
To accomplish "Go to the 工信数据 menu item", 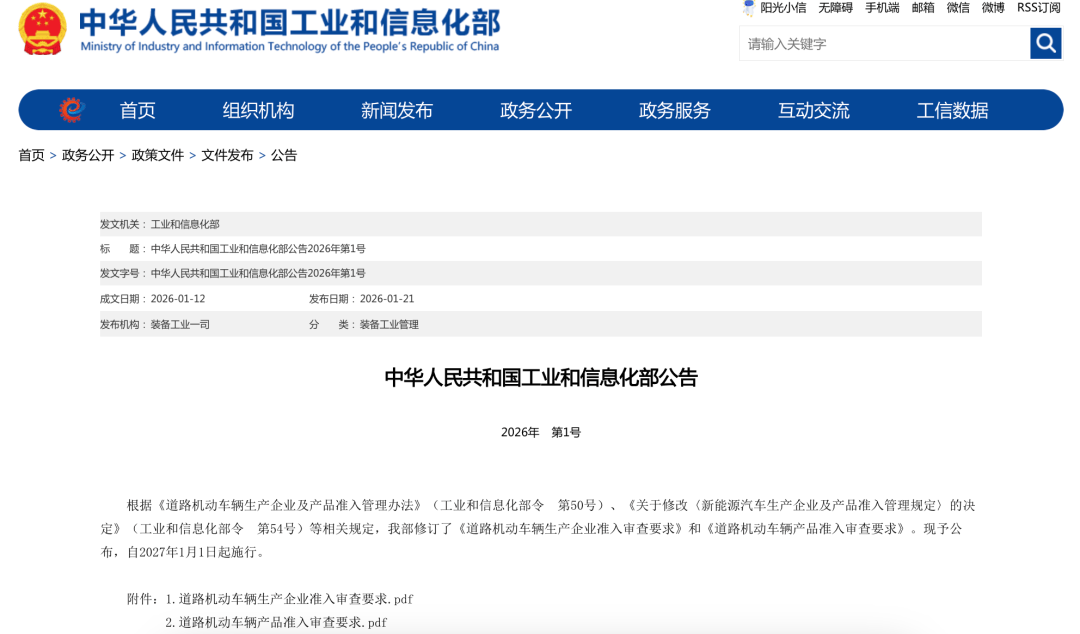I will (x=952, y=110).
